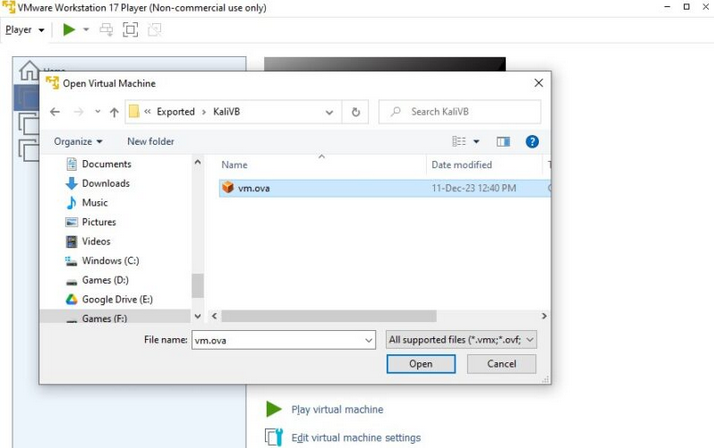714x448 pixels.
Task: Click the green triangle beside Play virtual machine
Action: point(274,409)
